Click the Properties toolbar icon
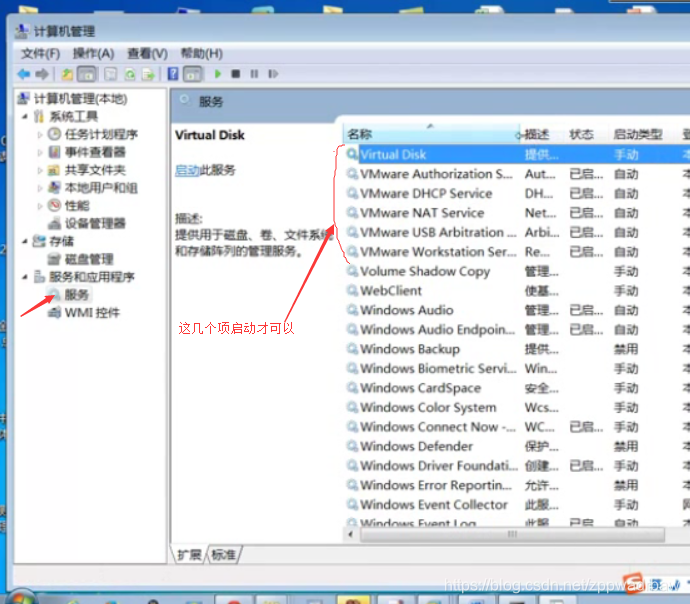690x604 pixels. click(x=110, y=74)
